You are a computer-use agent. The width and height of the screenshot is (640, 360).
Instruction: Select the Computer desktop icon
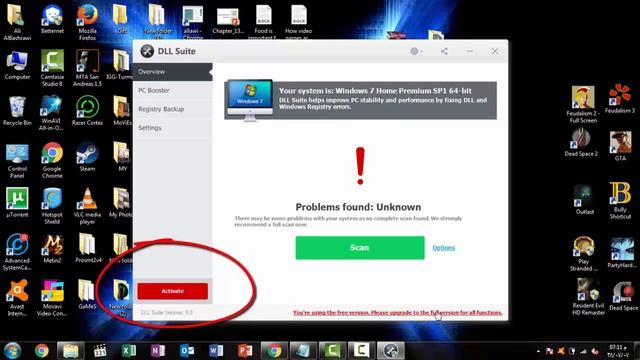(17, 65)
